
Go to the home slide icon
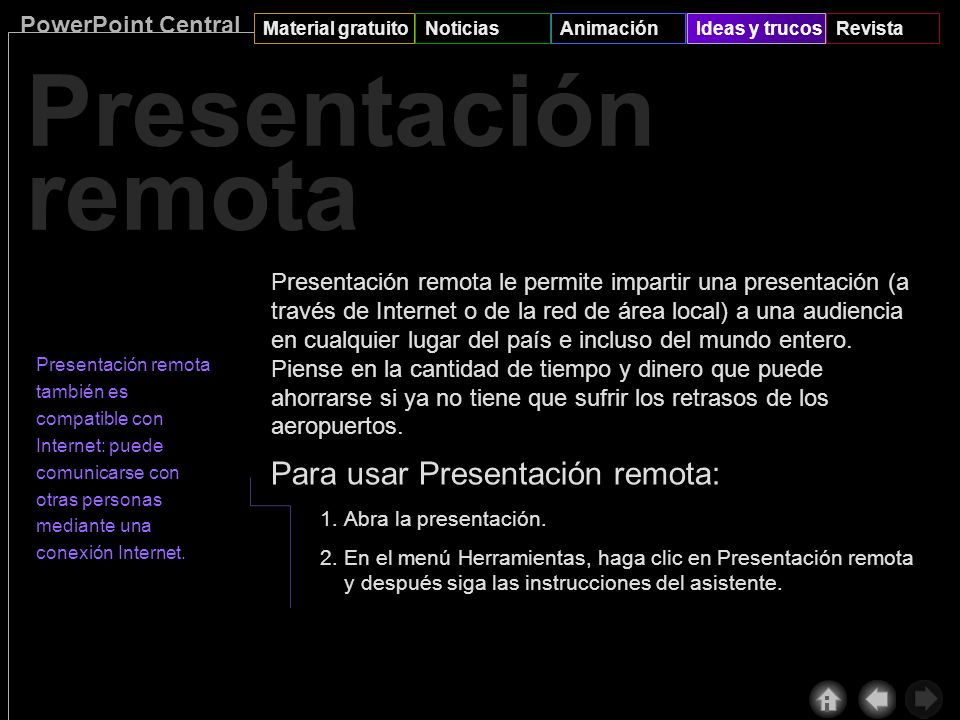828,699
